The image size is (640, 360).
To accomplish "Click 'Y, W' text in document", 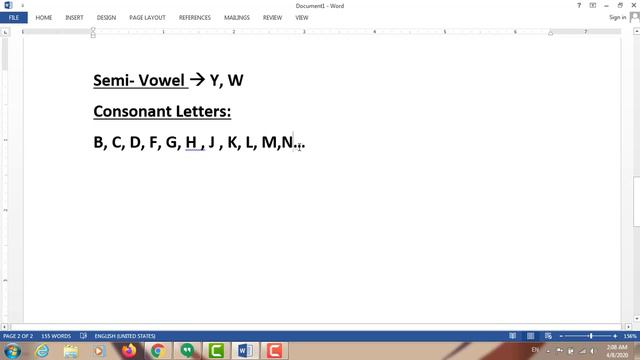I will pos(227,80).
